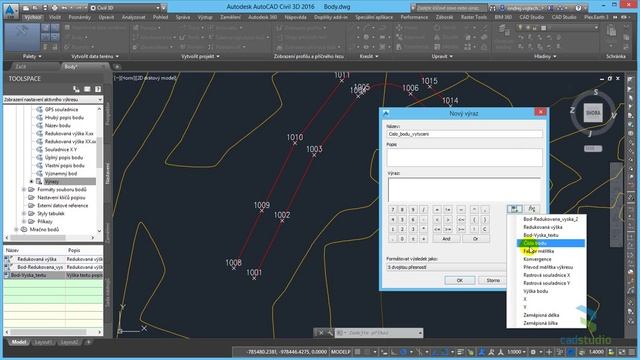The image size is (640, 360).
Task: Click the C clear key in calculator
Action: pos(484,229)
